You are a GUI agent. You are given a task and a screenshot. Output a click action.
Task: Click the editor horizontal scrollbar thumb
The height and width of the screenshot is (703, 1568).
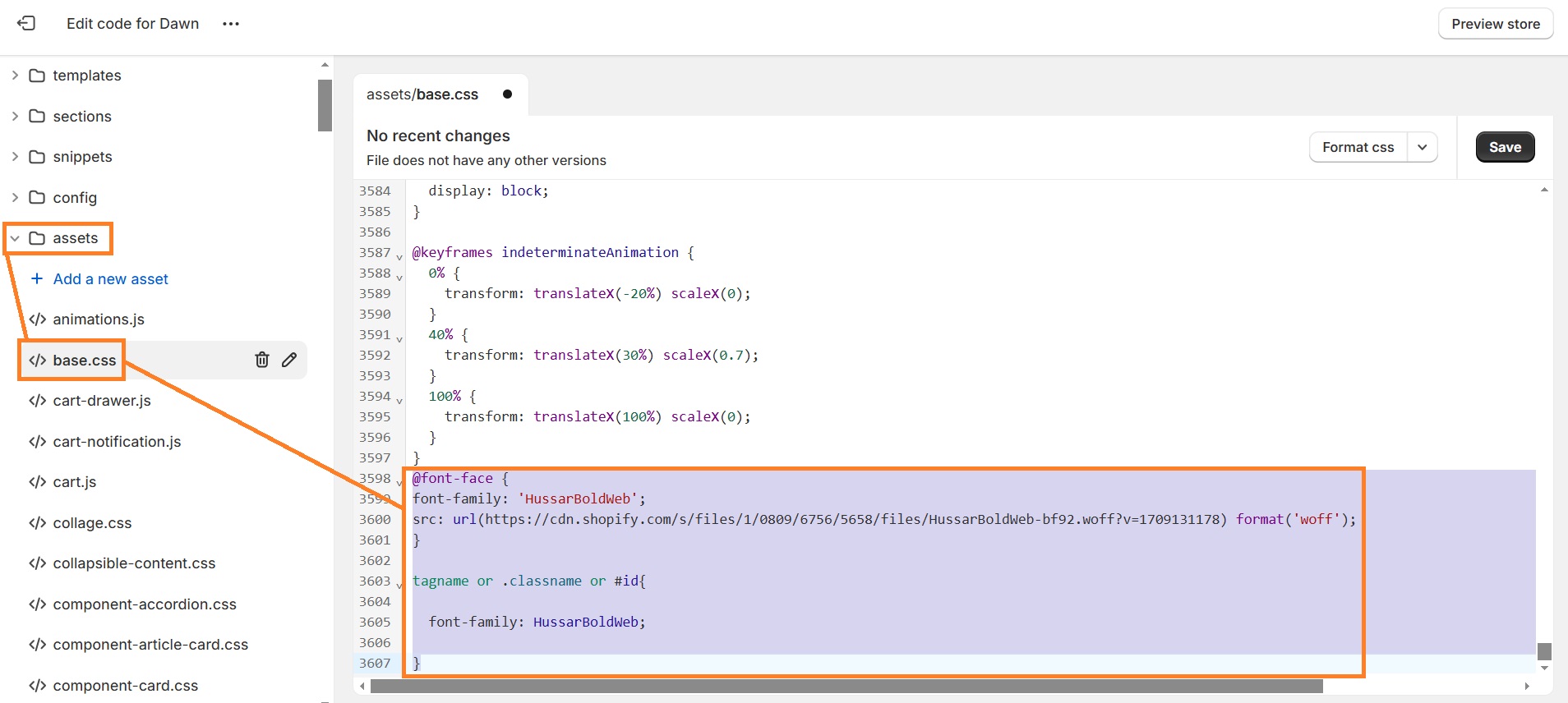pyautogui.click(x=846, y=686)
